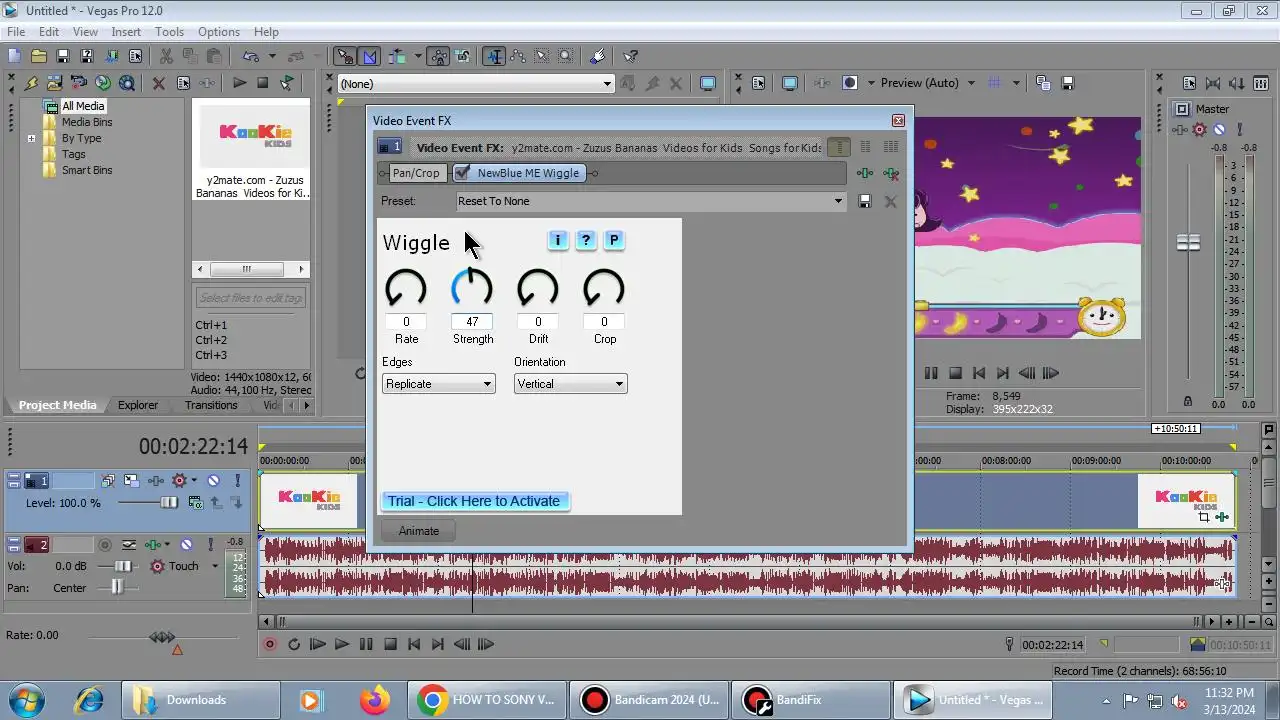1280x720 pixels.
Task: Toggle Automatic Crossfades button
Action: pyautogui.click(x=369, y=56)
